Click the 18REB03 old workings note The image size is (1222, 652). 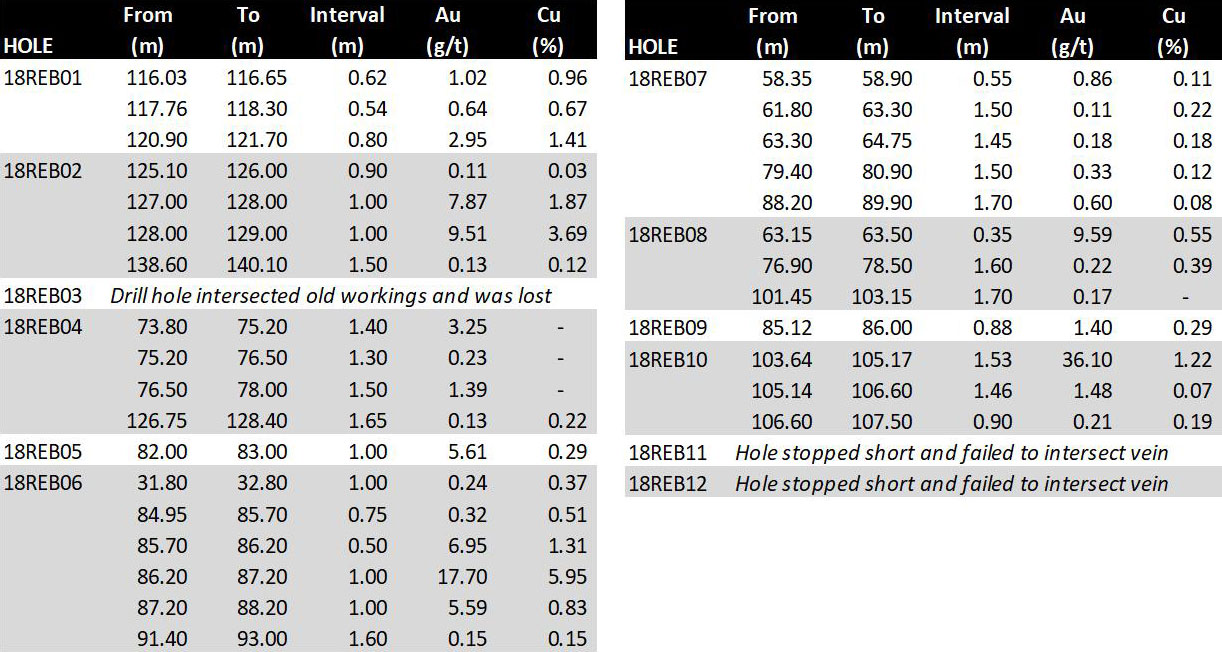coord(331,296)
